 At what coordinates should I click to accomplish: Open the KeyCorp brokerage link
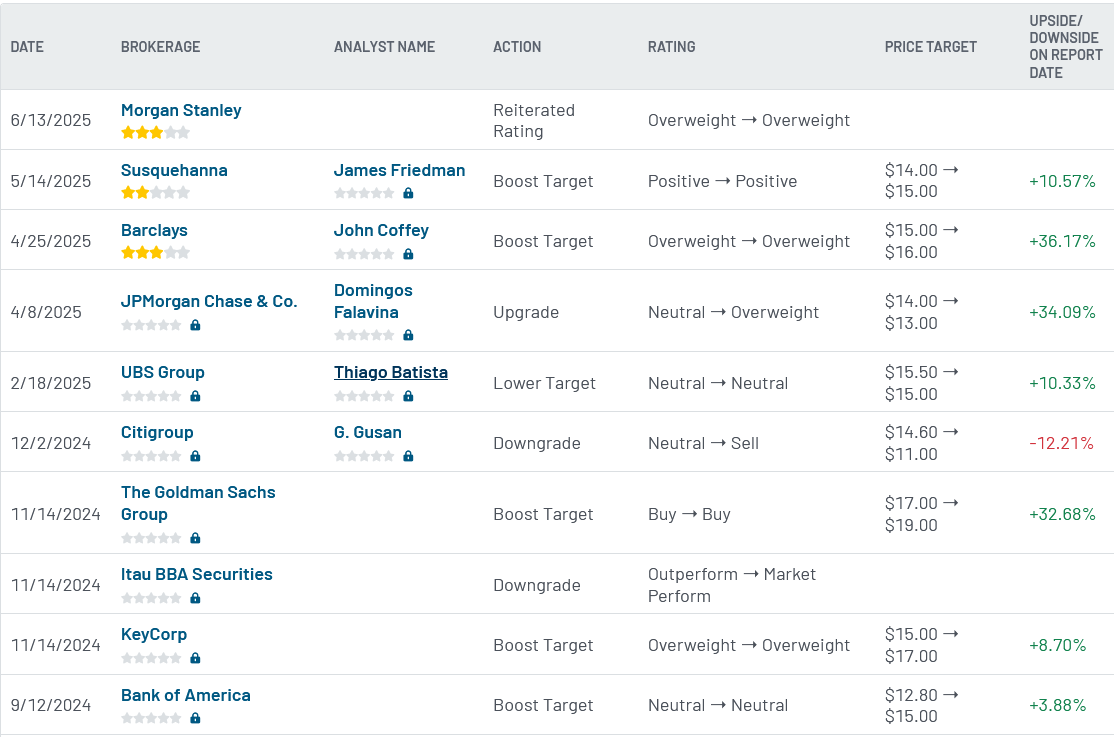coord(153,635)
